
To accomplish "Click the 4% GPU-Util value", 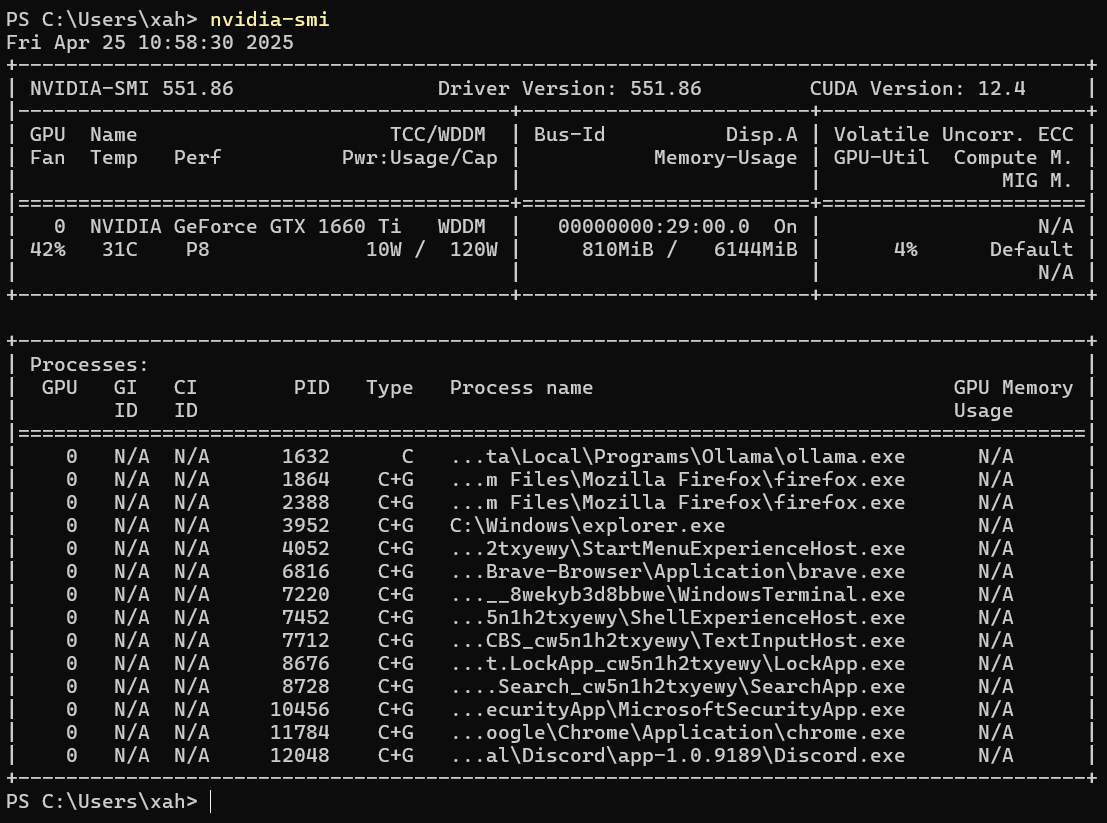I will pyautogui.click(x=905, y=249).
